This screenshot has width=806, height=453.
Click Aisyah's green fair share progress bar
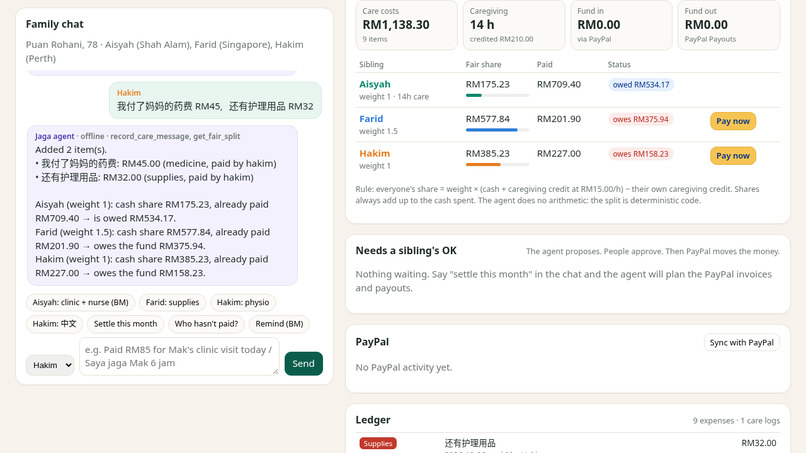click(497, 96)
